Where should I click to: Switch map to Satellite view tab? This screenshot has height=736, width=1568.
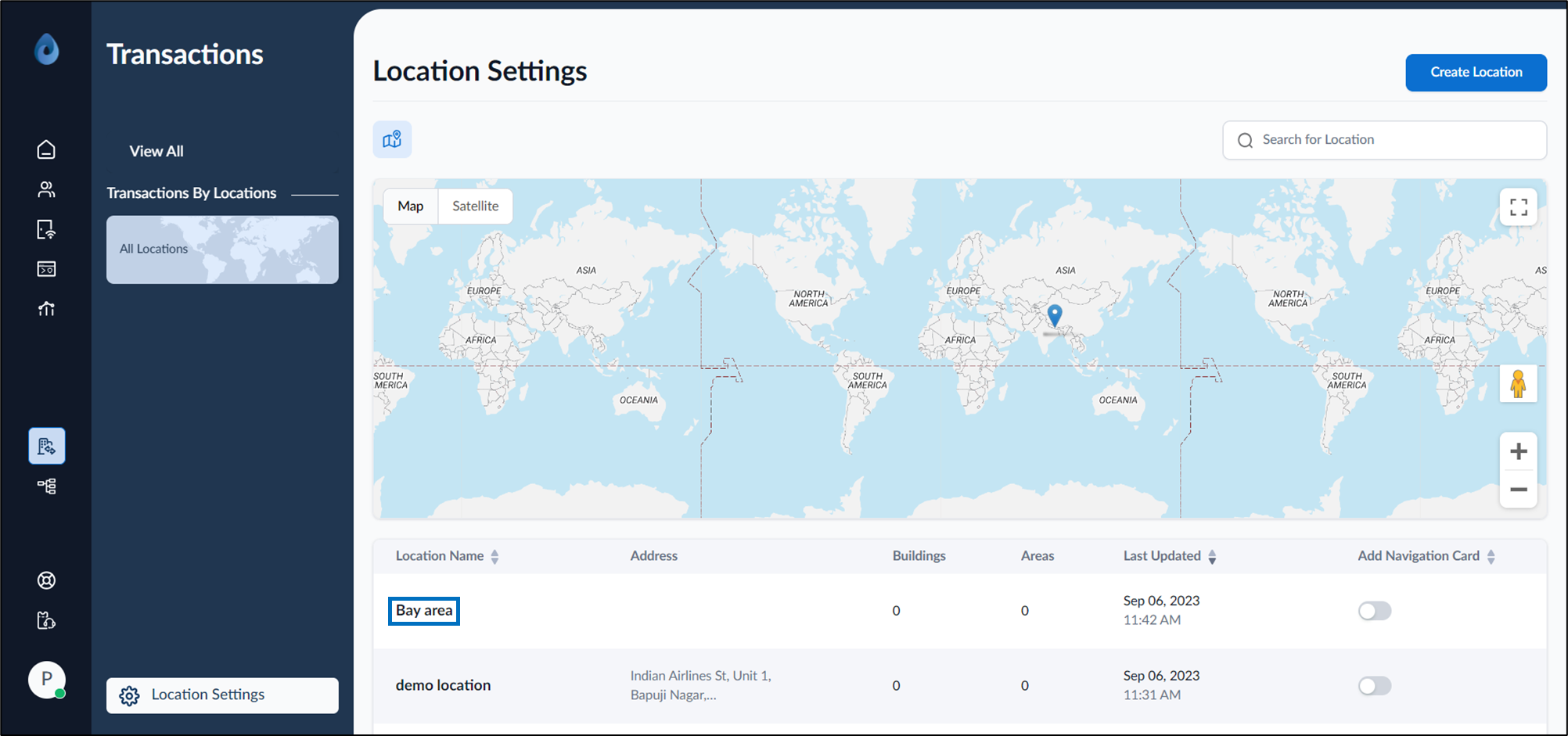click(476, 206)
